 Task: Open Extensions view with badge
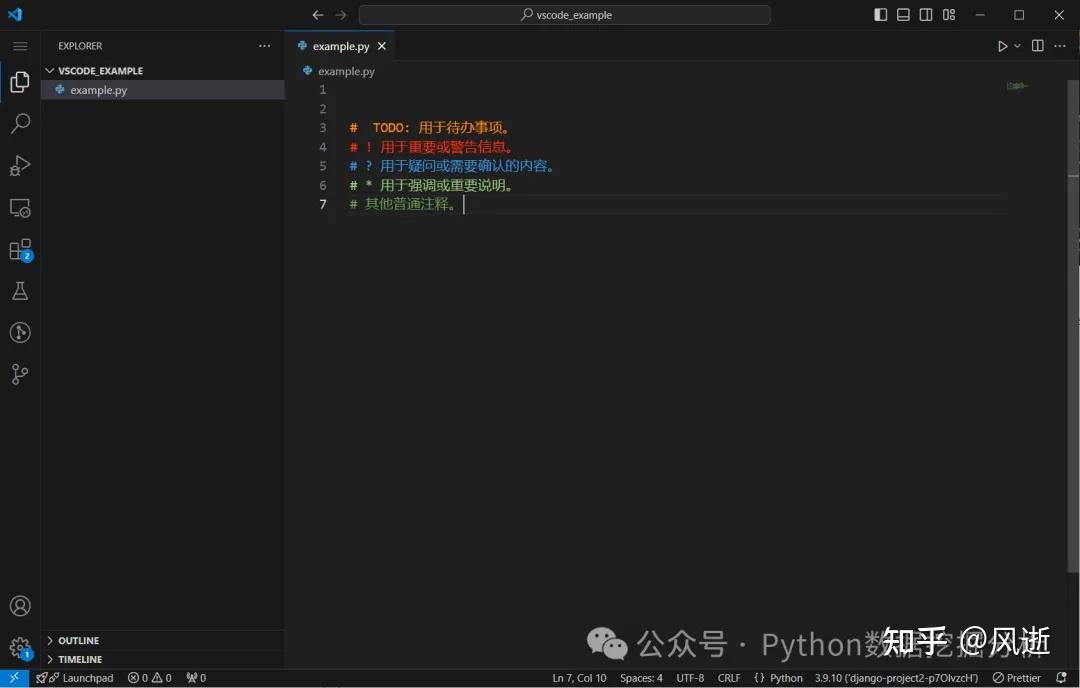tap(21, 250)
